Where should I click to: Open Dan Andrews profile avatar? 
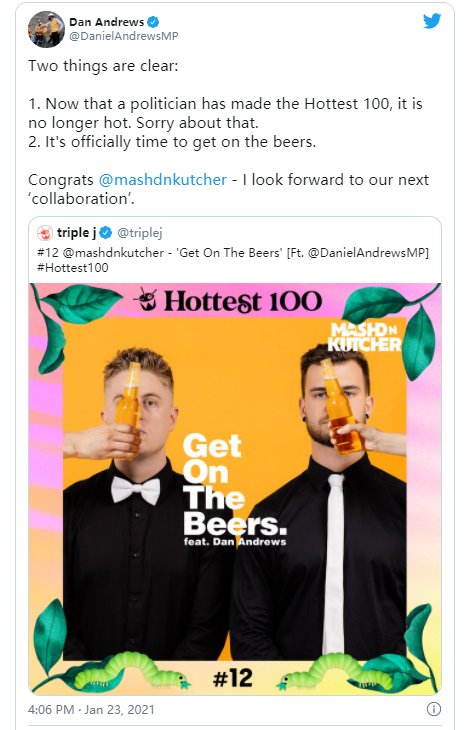[46, 29]
